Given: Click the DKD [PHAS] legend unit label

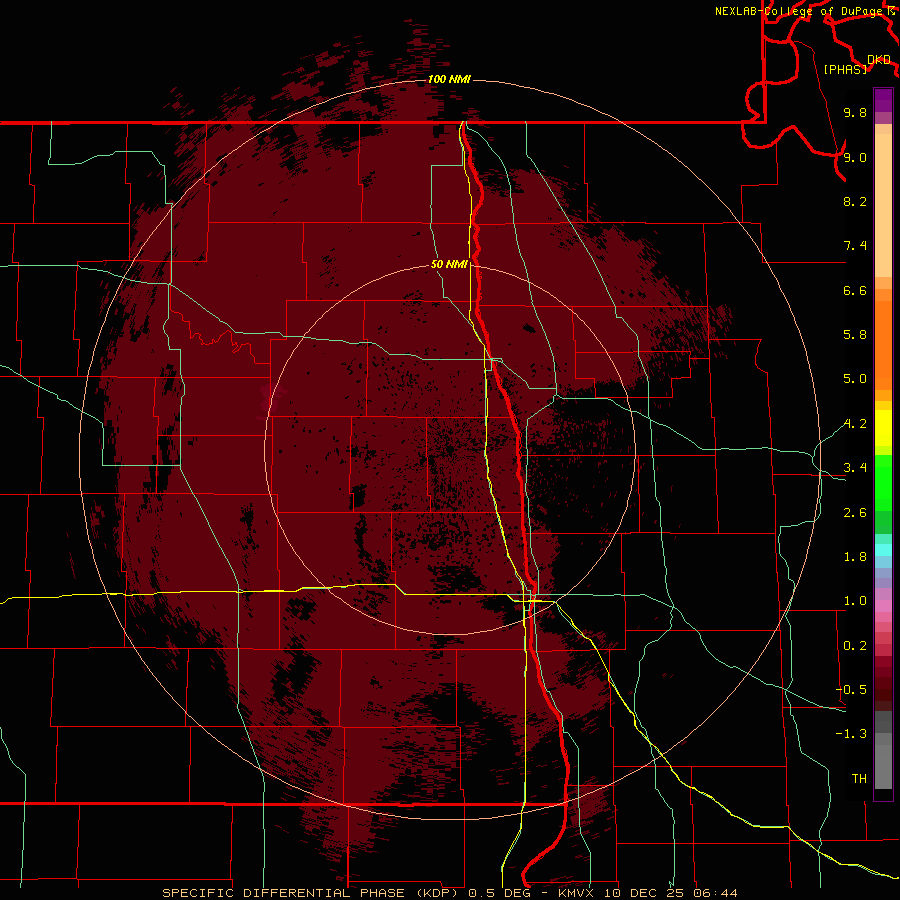Looking at the screenshot, I should 858,64.
